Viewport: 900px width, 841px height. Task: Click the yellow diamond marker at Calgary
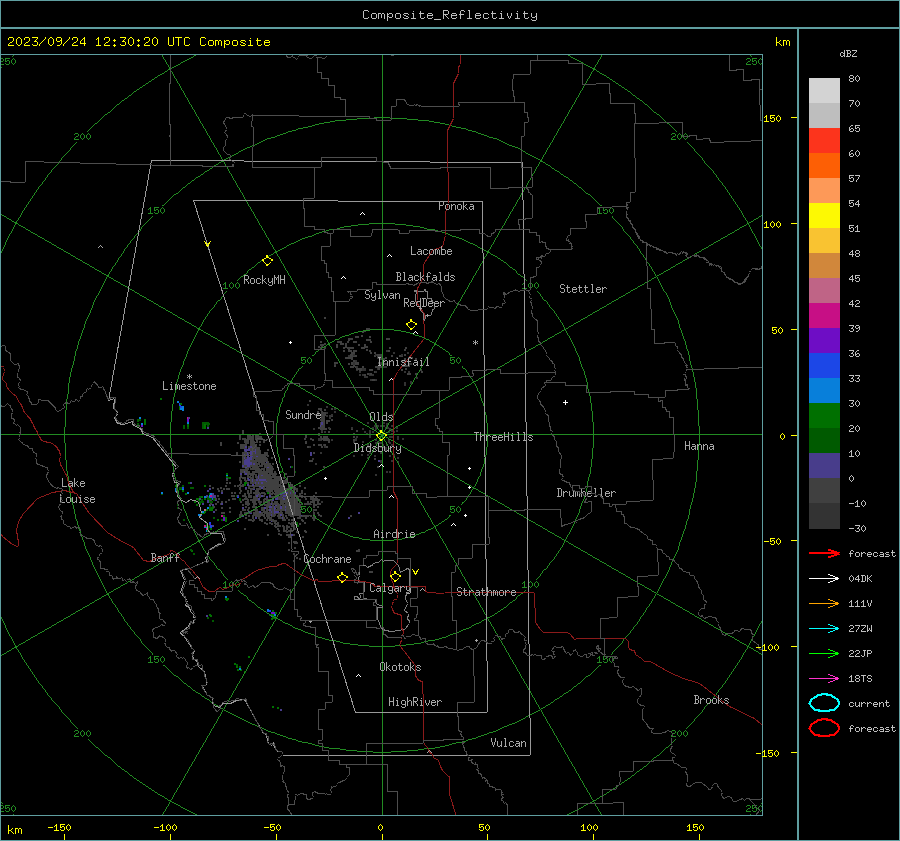click(x=395, y=576)
